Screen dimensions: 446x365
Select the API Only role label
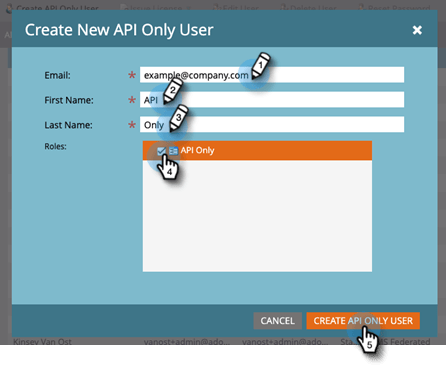(x=197, y=150)
